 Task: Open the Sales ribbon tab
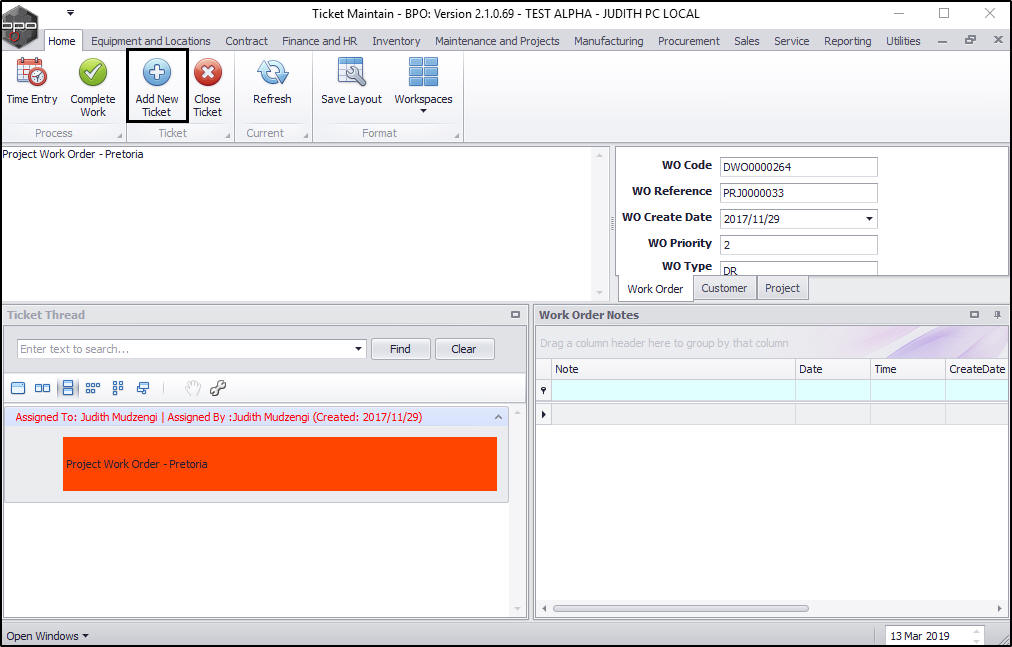tap(747, 41)
